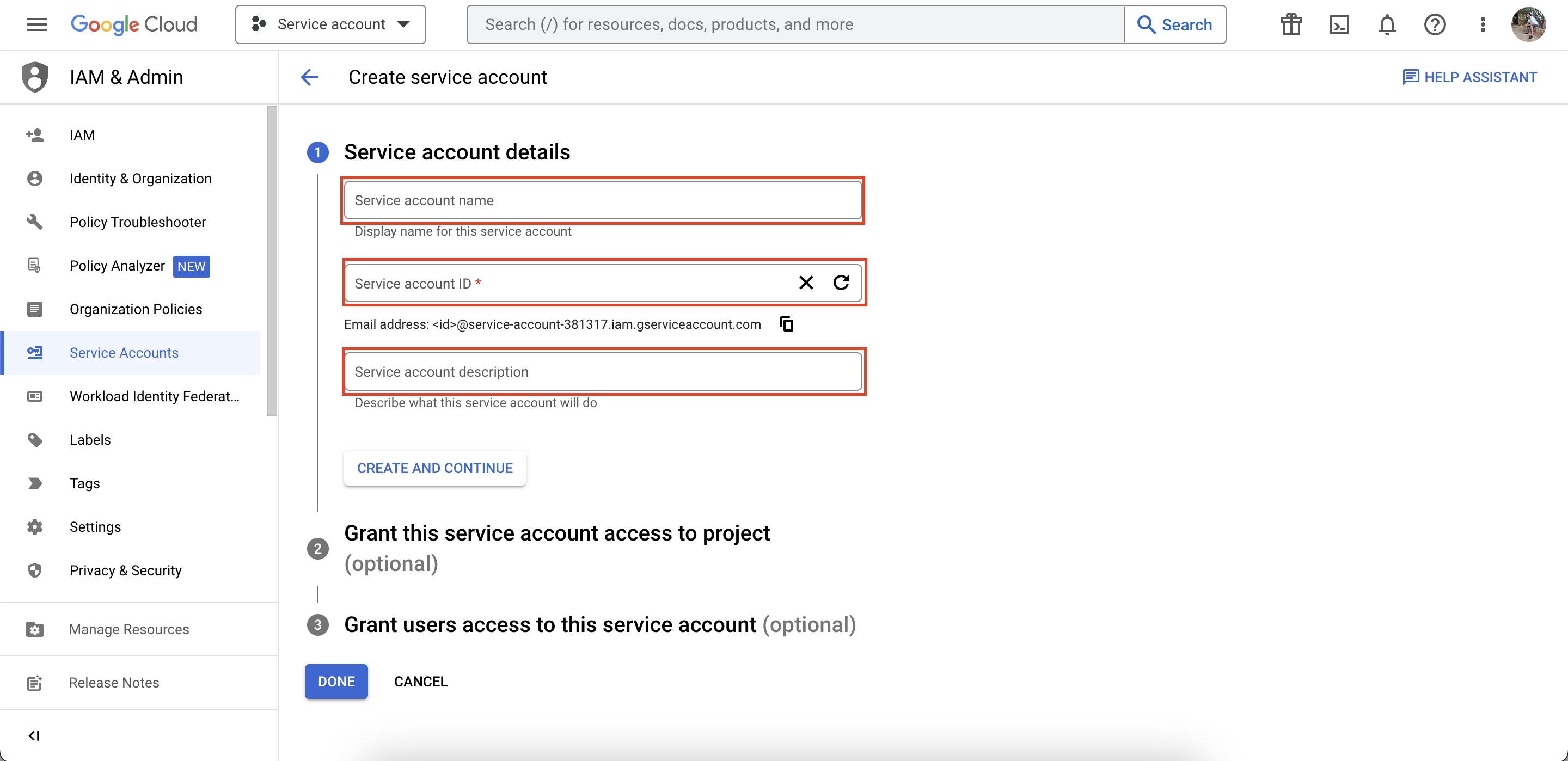Viewport: 1568px width, 761px height.
Task: Open the hamburger navigation menu
Action: pos(36,24)
